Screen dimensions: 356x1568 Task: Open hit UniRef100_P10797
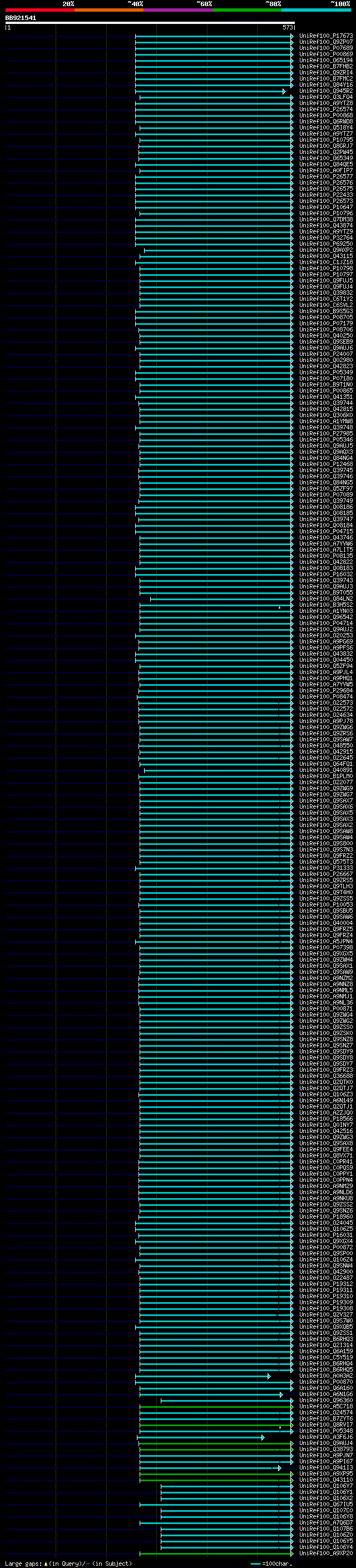coord(326,275)
